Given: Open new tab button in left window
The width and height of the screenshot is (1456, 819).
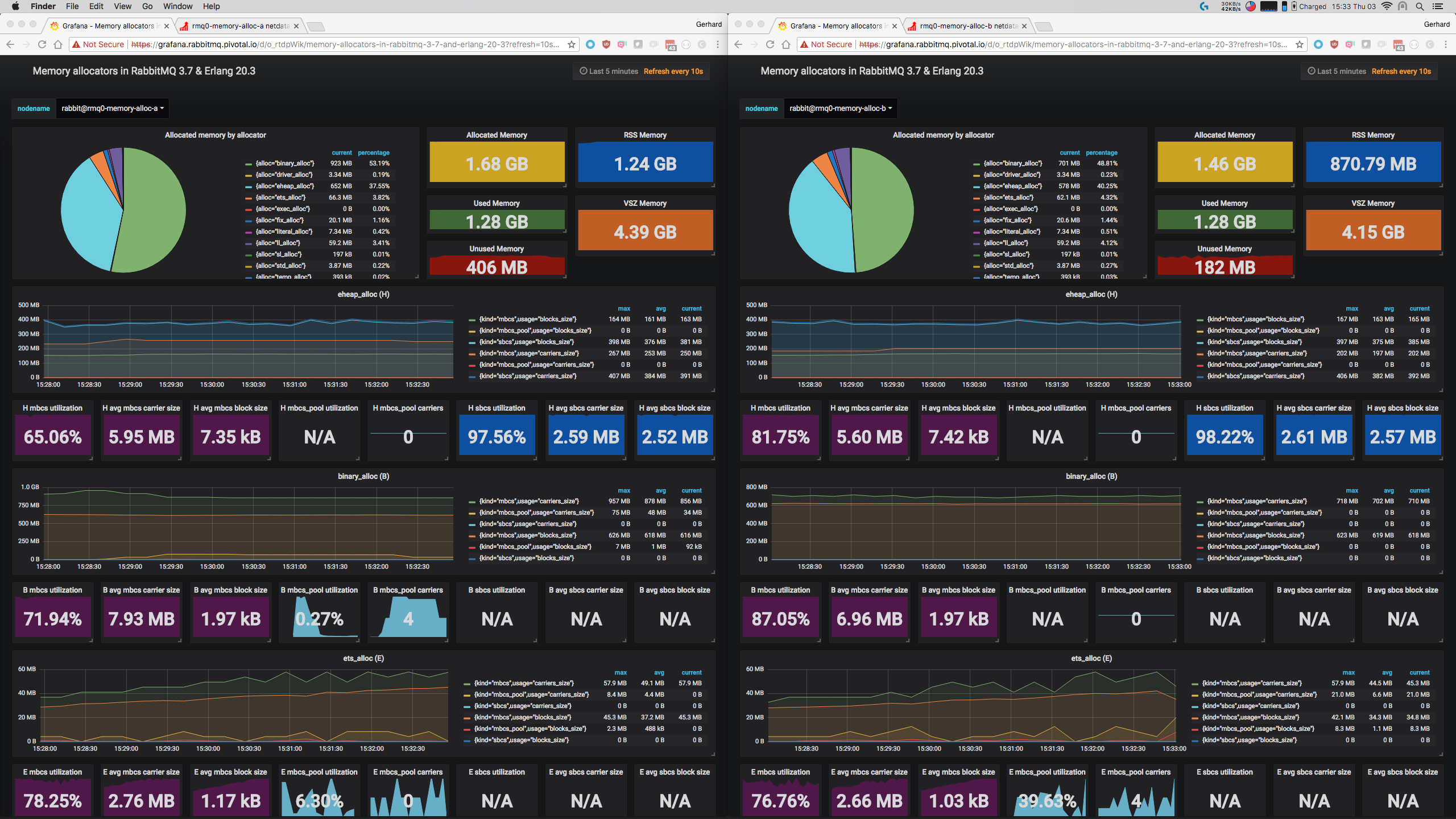Looking at the screenshot, I should [x=316, y=26].
